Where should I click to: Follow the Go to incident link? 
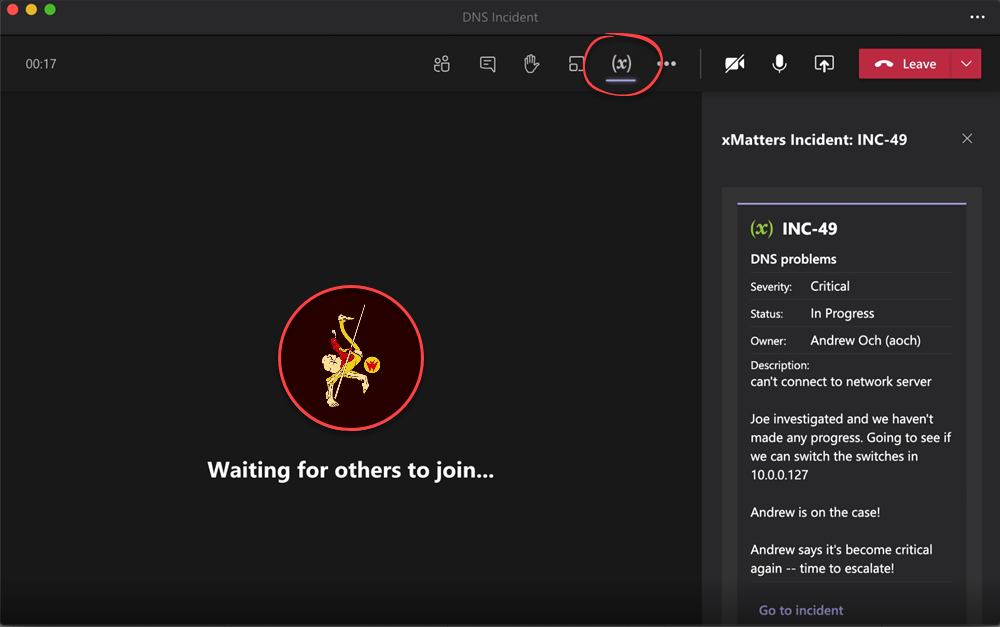tap(801, 610)
